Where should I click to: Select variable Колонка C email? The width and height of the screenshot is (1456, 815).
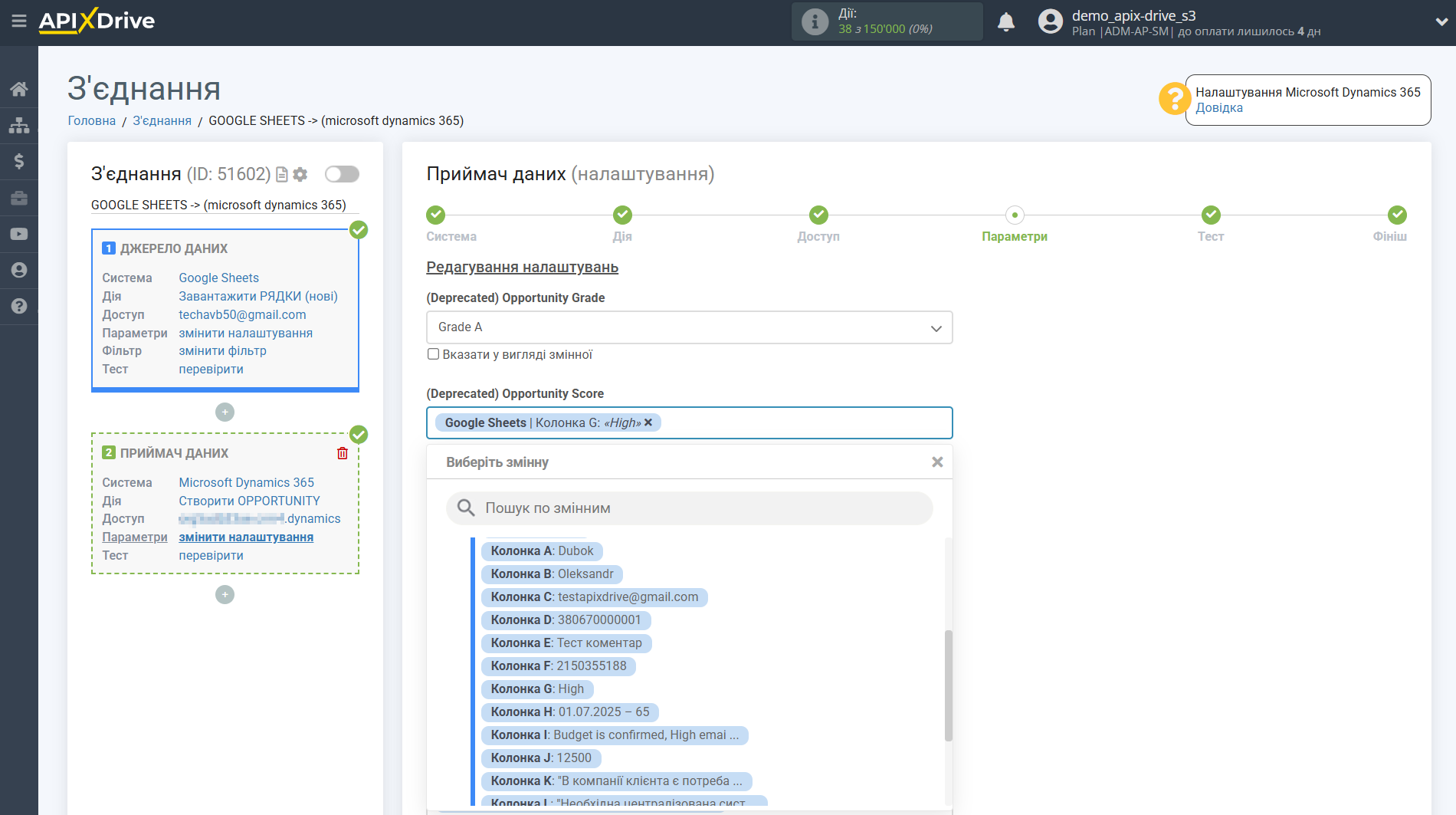click(595, 597)
